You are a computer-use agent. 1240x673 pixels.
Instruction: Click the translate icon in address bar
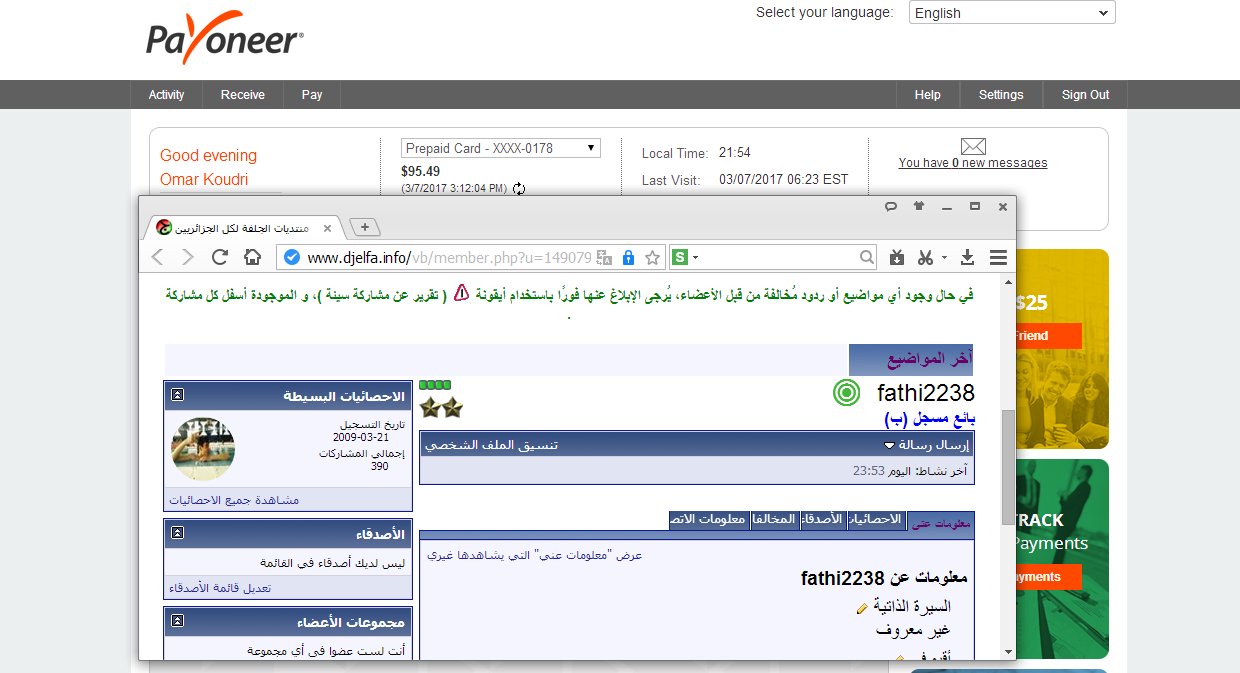point(604,257)
